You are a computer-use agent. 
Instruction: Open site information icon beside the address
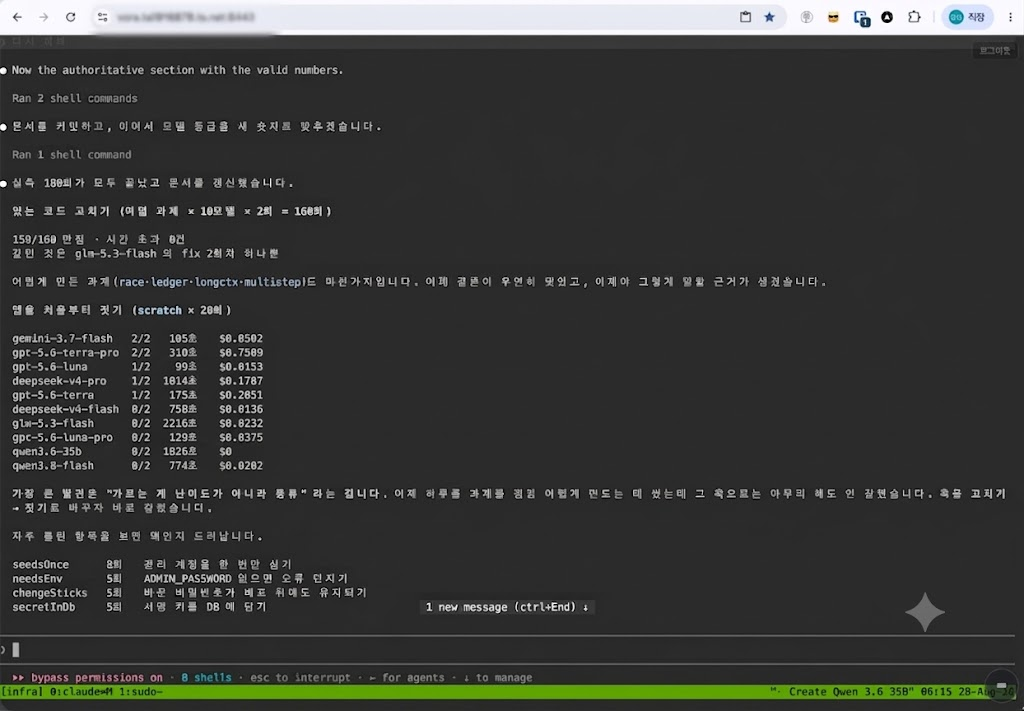tap(103, 17)
